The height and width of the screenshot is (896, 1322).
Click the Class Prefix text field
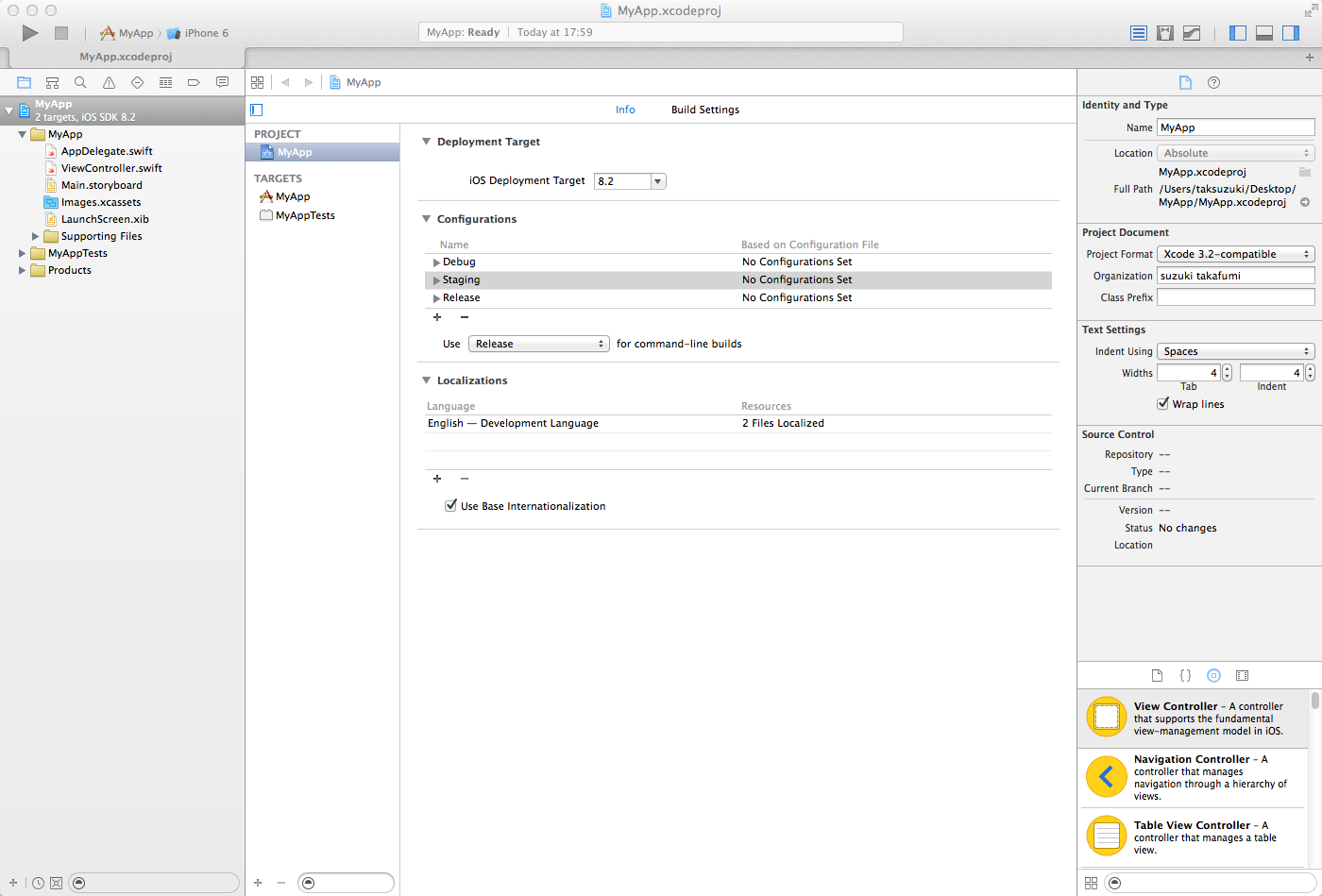click(x=1235, y=297)
